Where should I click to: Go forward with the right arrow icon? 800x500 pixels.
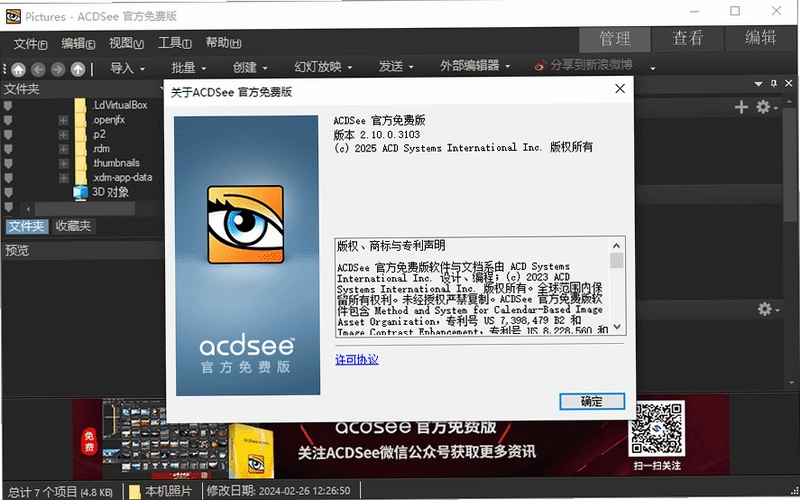[x=58, y=69]
